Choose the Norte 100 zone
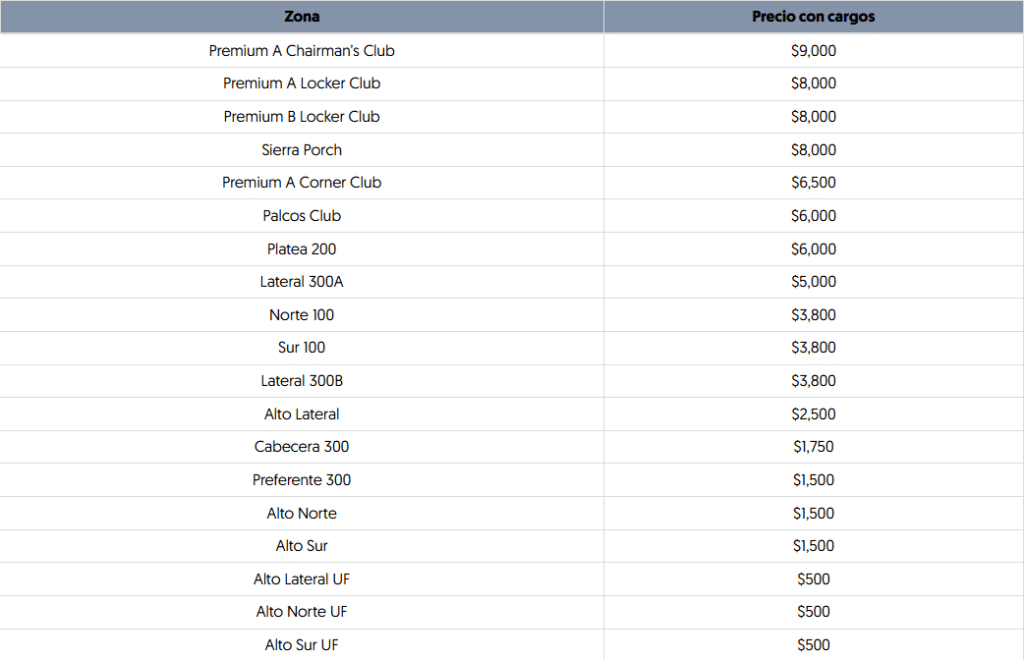The width and height of the screenshot is (1024, 660). point(301,315)
